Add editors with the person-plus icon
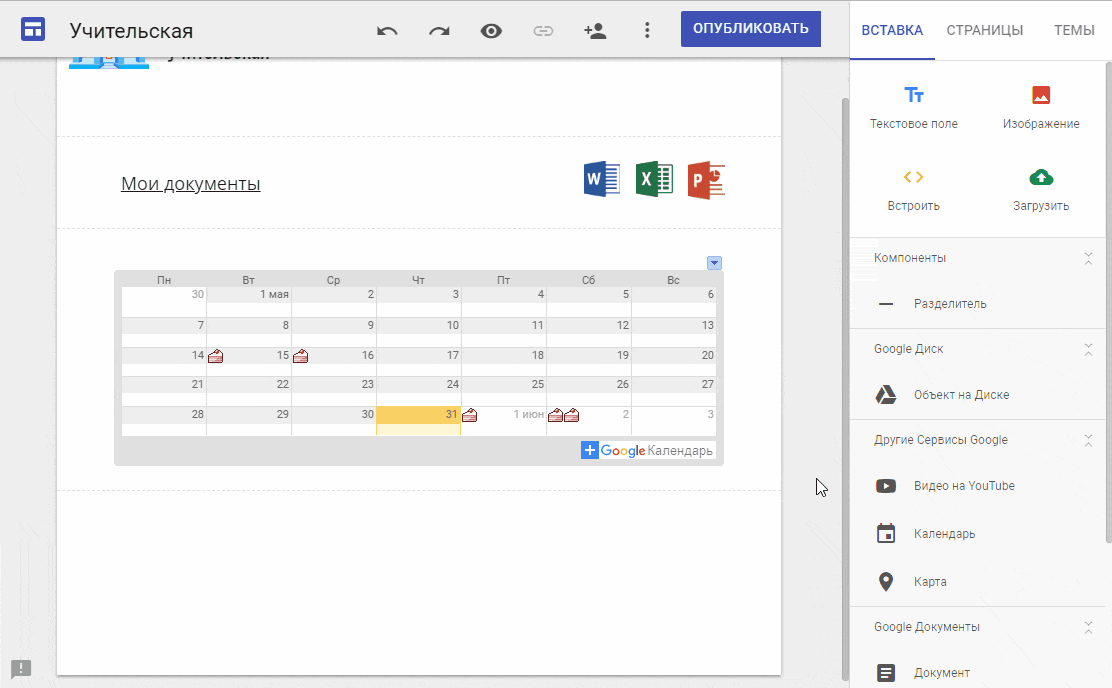The image size is (1112, 688). (x=595, y=30)
